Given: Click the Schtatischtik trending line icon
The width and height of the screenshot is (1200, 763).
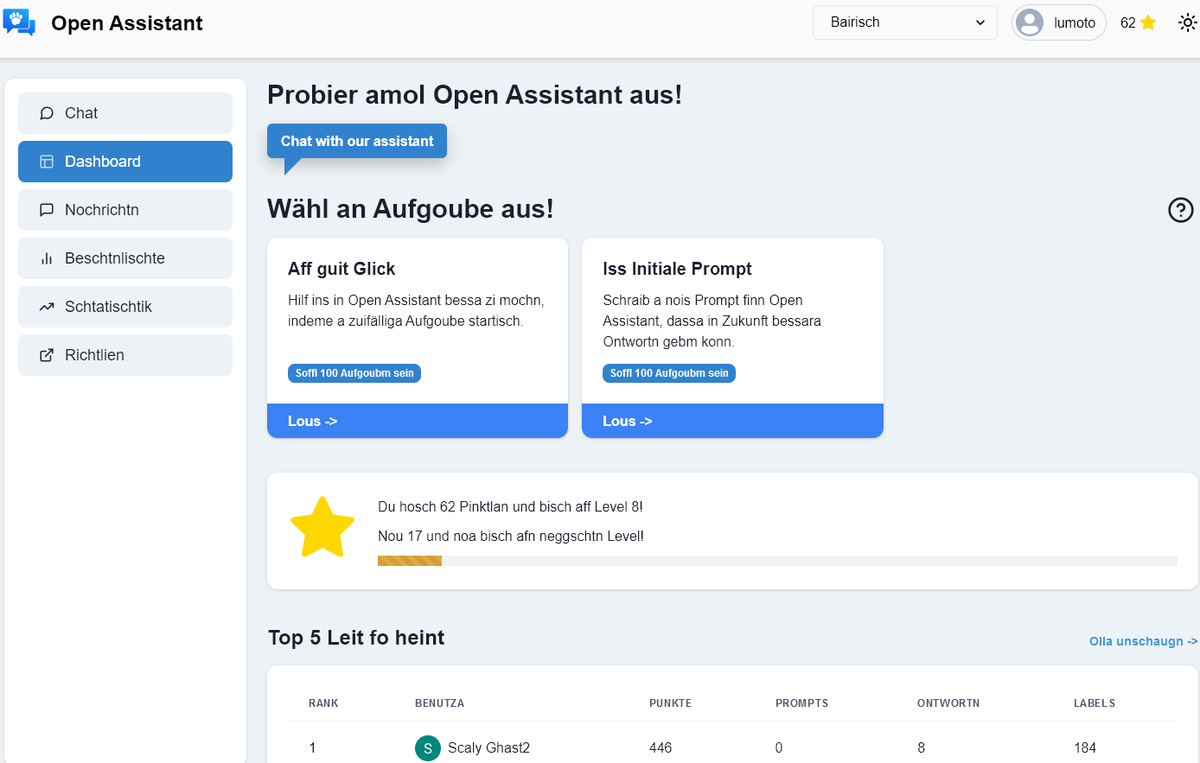Looking at the screenshot, I should coord(46,307).
